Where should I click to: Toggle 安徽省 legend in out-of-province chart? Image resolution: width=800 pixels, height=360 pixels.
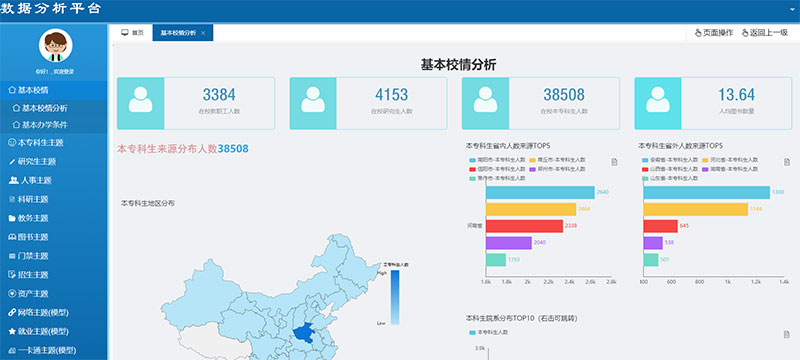pyautogui.click(x=669, y=160)
